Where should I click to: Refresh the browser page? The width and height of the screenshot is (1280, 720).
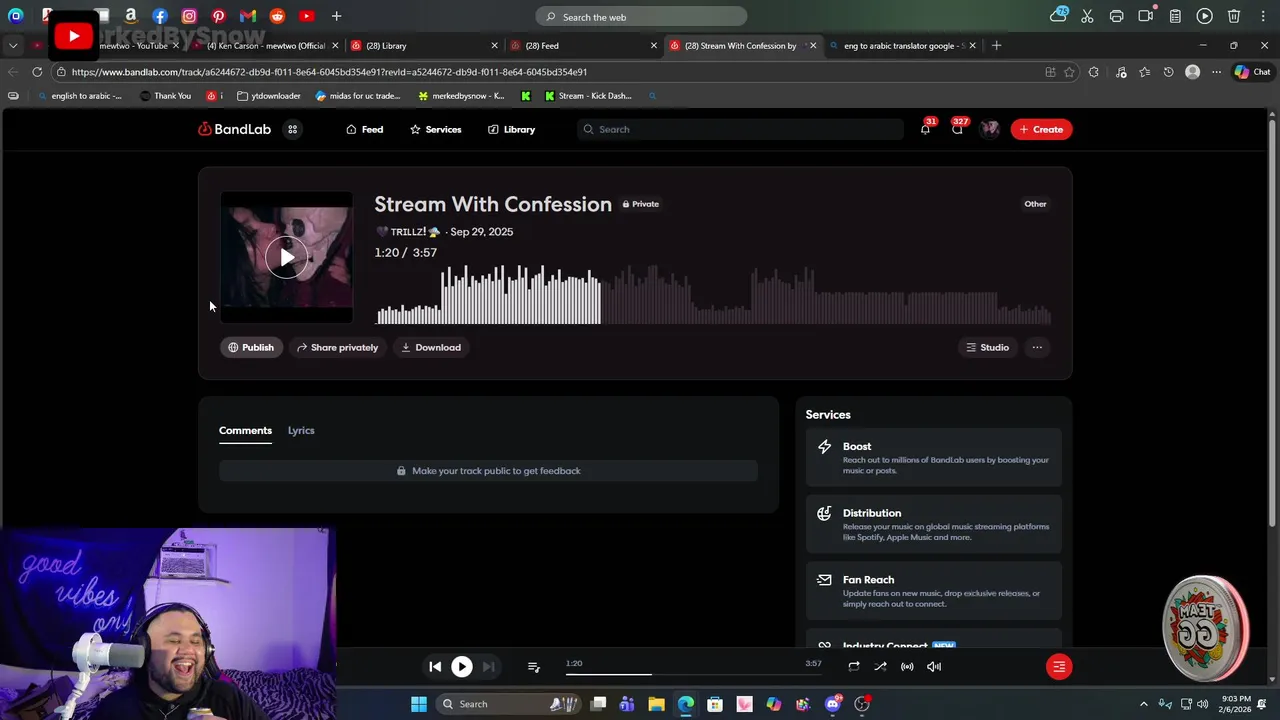click(x=37, y=72)
